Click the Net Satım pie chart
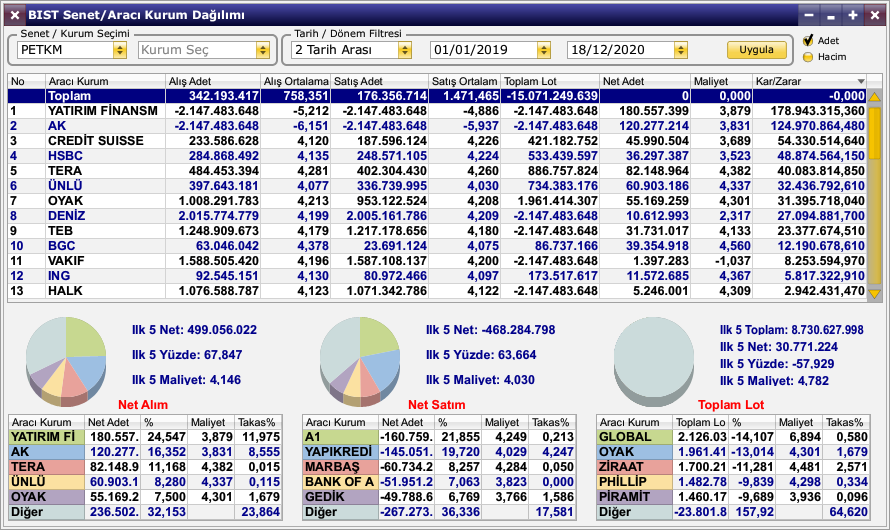Image resolution: width=890 pixels, height=530 pixels. 360,361
